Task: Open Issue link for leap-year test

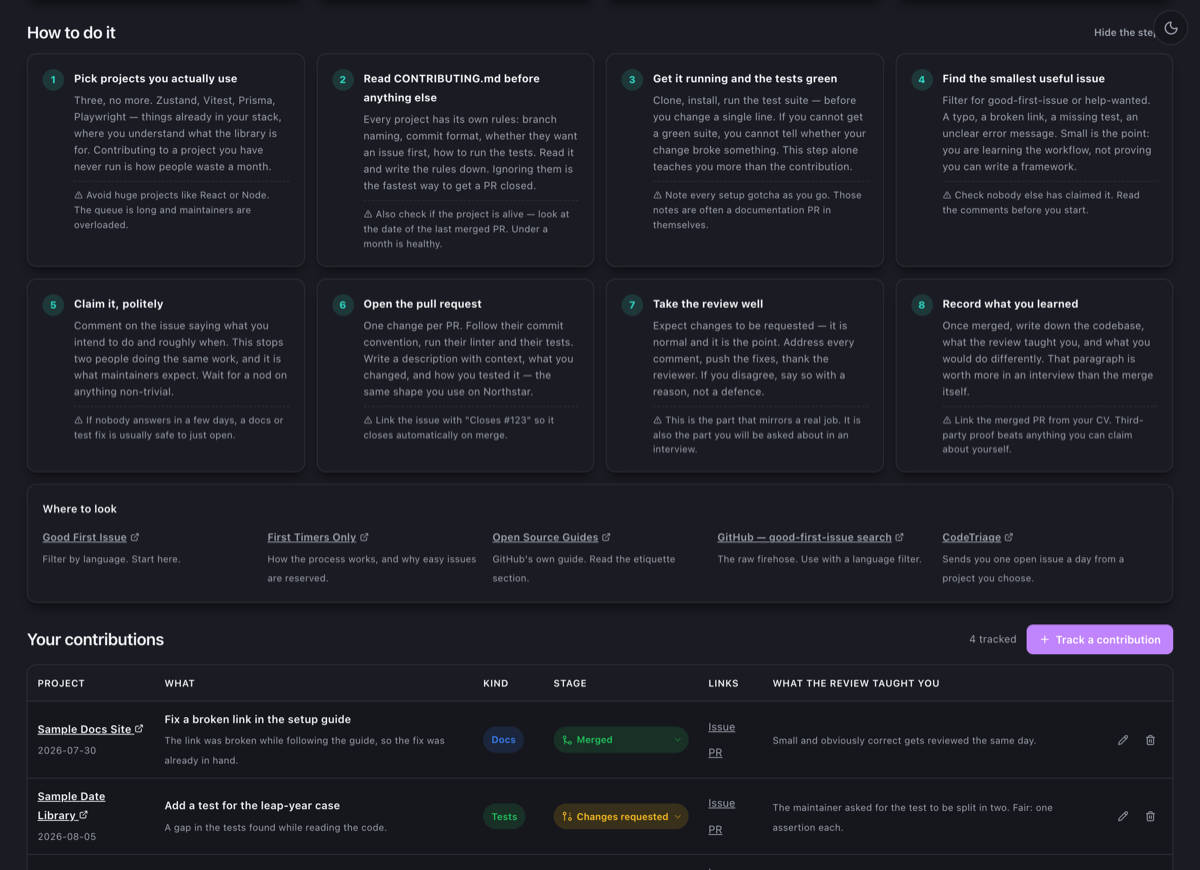Action: tap(721, 803)
